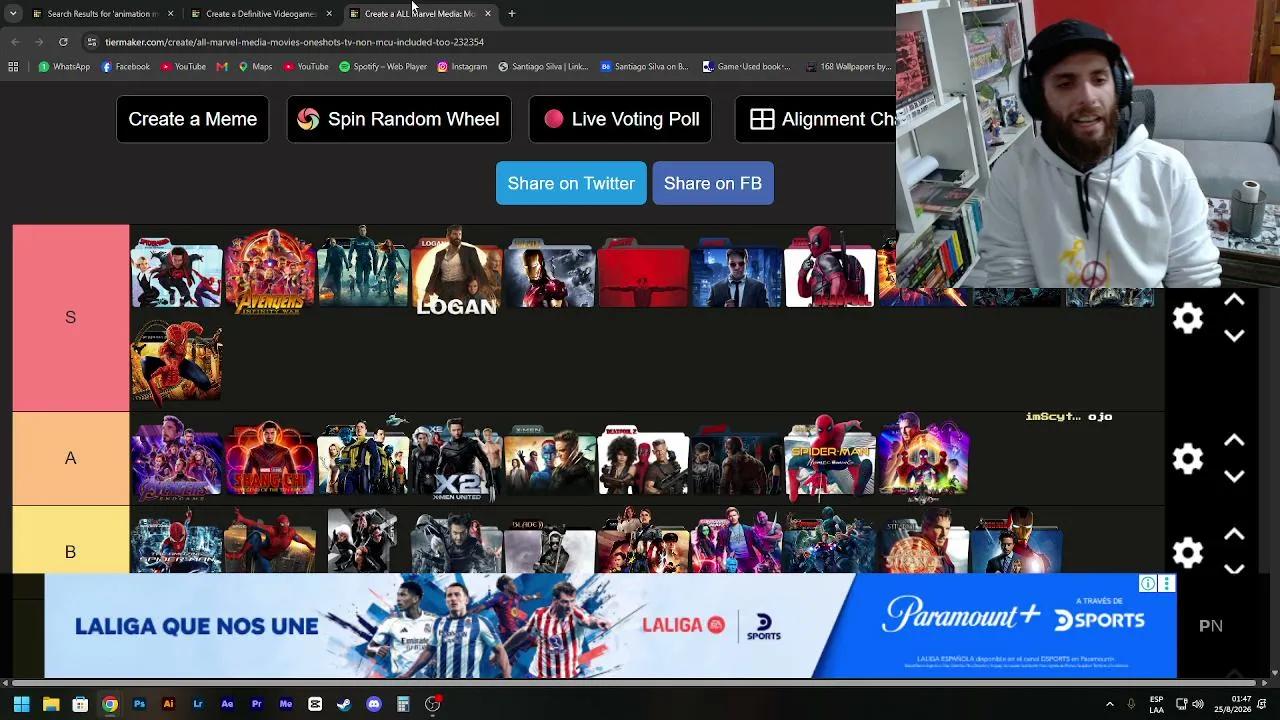Select the Avengers Infinity War poster in S tier
The image size is (1280, 720).
(269, 270)
